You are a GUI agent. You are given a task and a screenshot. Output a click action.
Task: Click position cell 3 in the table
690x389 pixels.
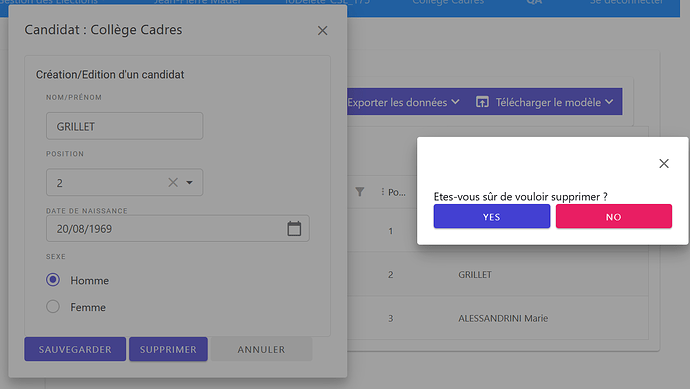click(390, 318)
